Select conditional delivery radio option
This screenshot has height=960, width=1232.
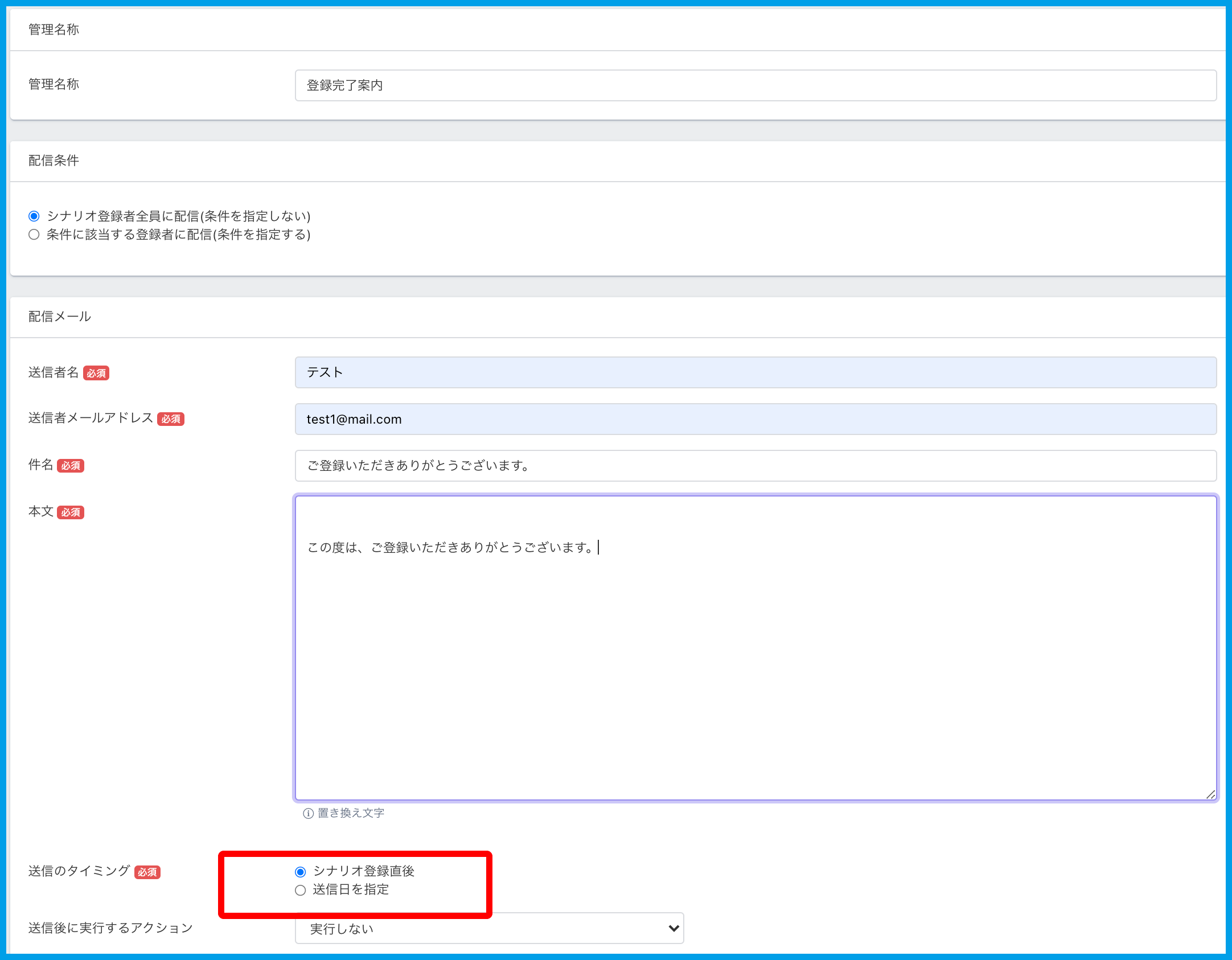[x=34, y=235]
